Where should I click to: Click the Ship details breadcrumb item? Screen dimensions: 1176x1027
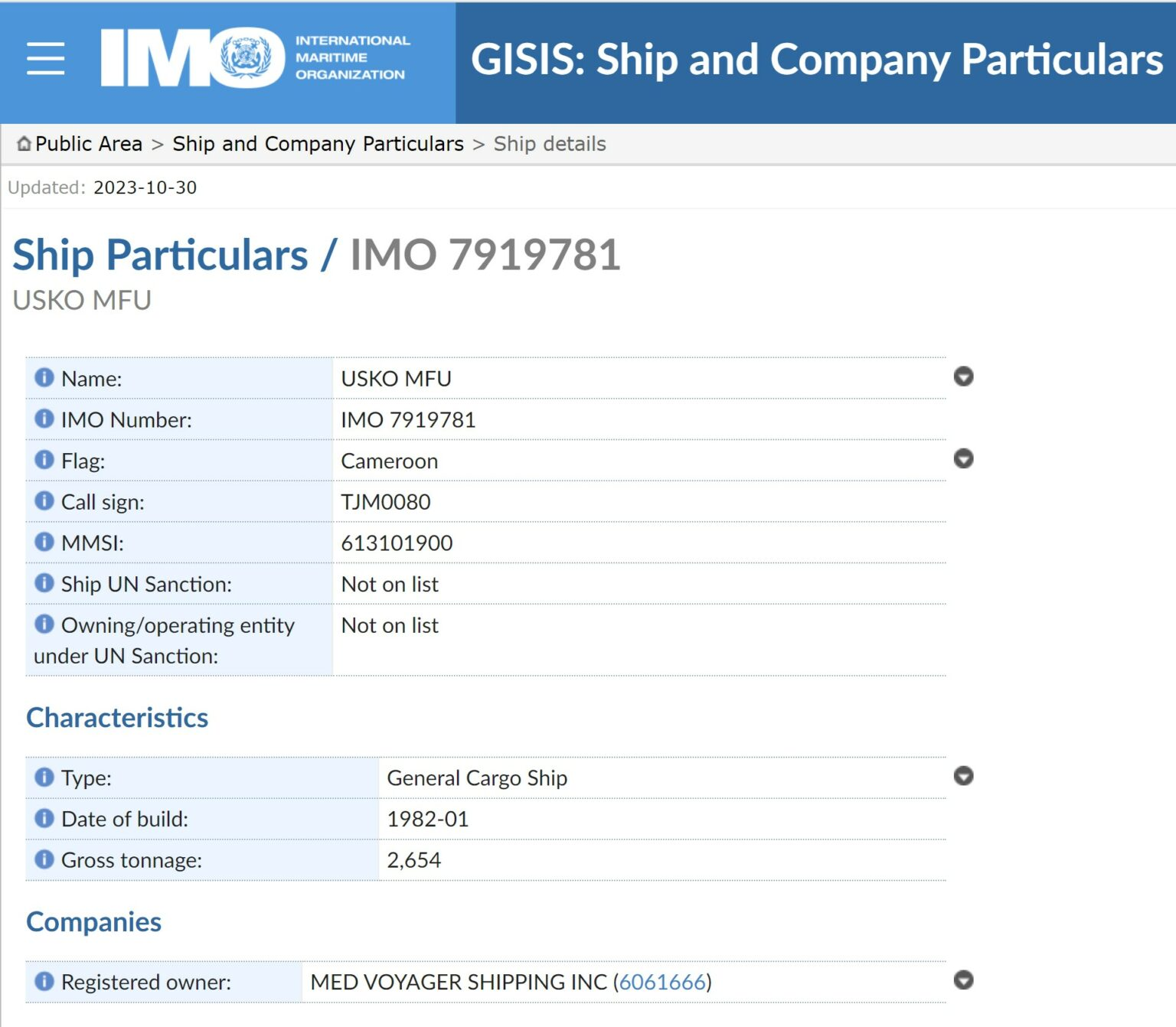click(550, 144)
